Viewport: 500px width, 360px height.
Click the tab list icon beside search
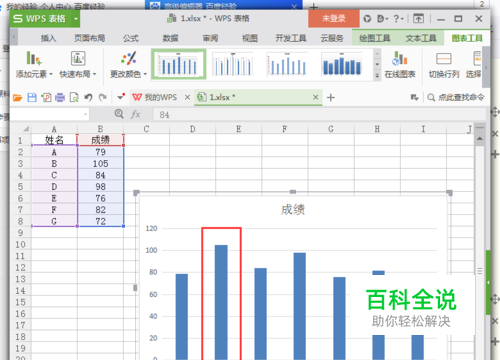(414, 97)
